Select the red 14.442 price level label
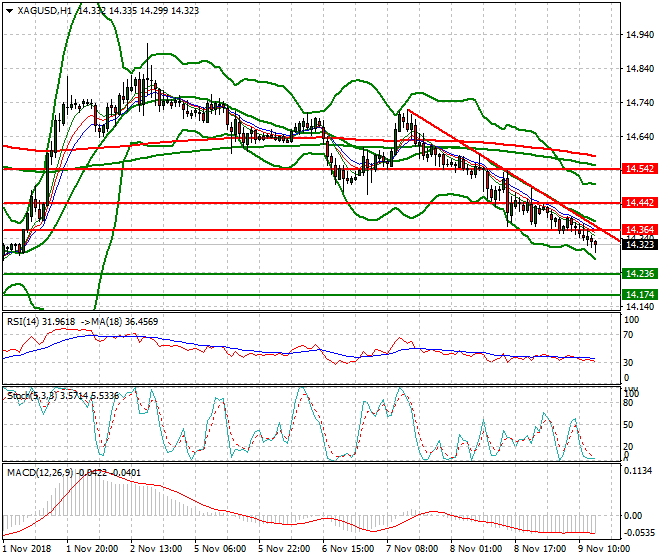Image resolution: width=660 pixels, height=560 pixels. click(x=638, y=203)
